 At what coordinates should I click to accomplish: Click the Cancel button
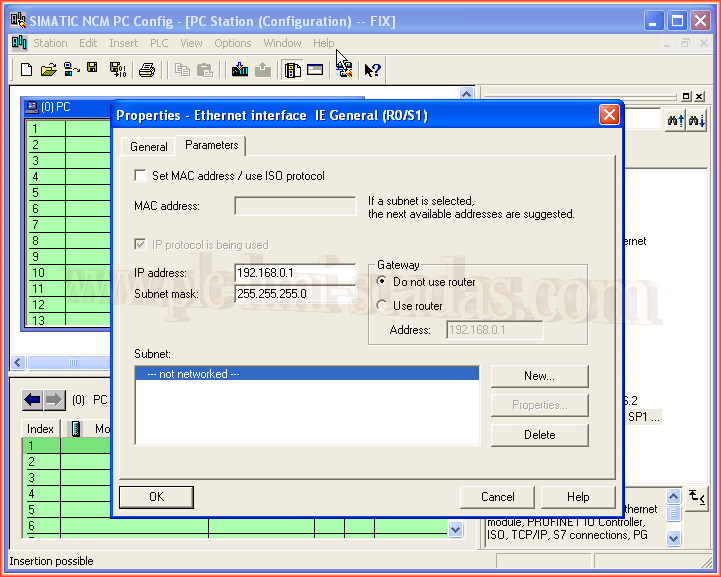[x=497, y=497]
